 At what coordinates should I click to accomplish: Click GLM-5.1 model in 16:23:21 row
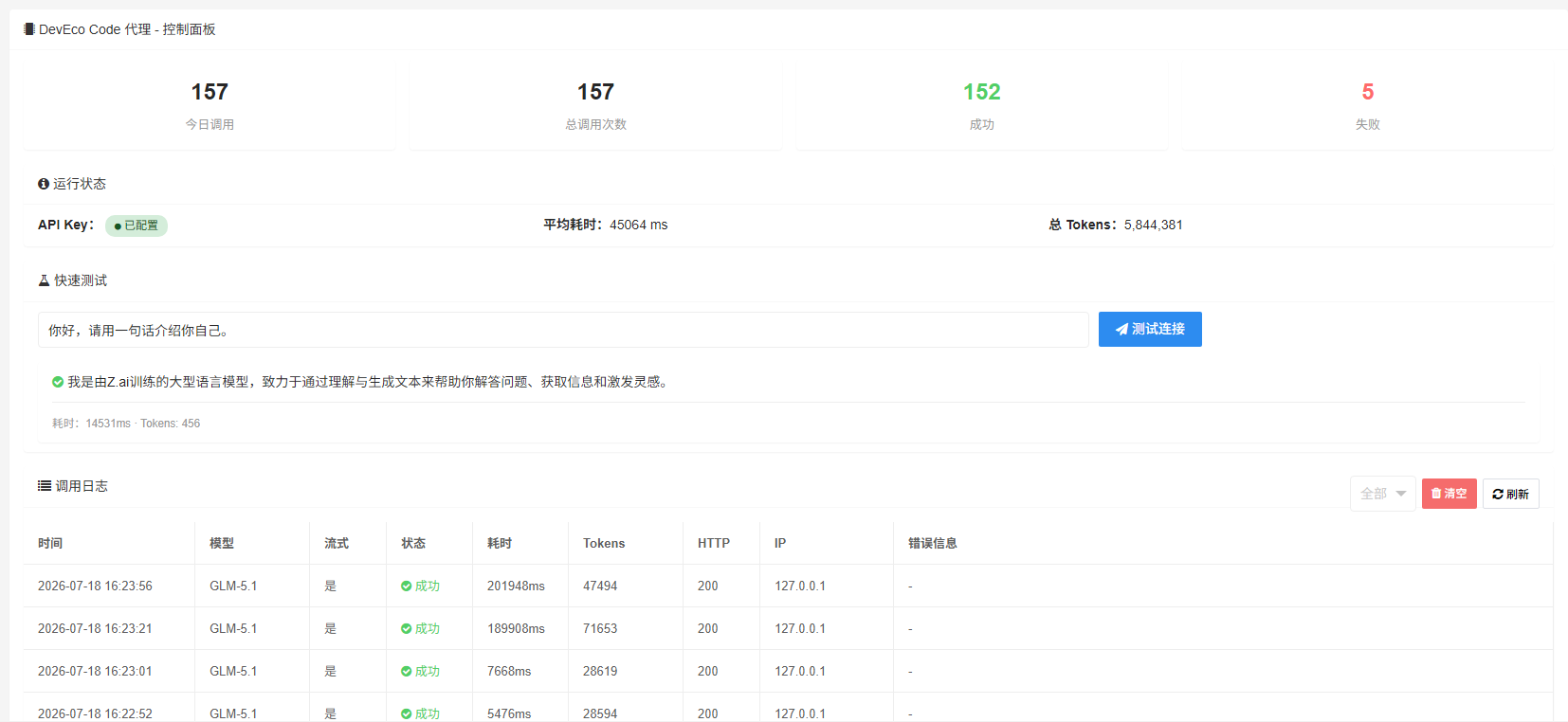233,629
